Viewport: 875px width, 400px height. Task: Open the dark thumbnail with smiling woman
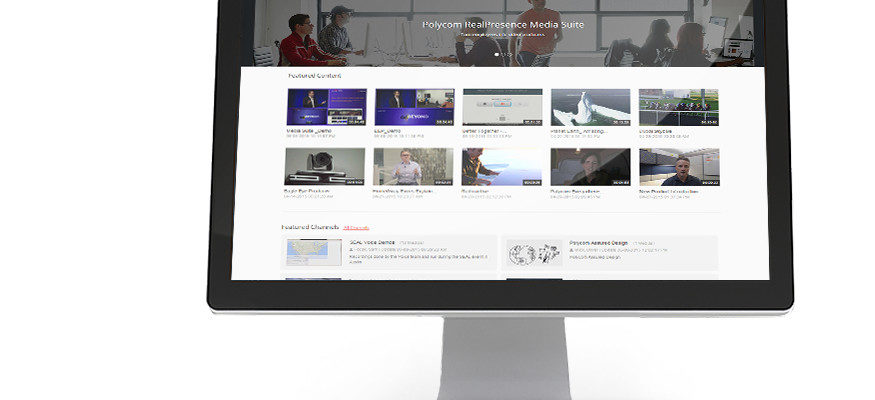click(590, 166)
